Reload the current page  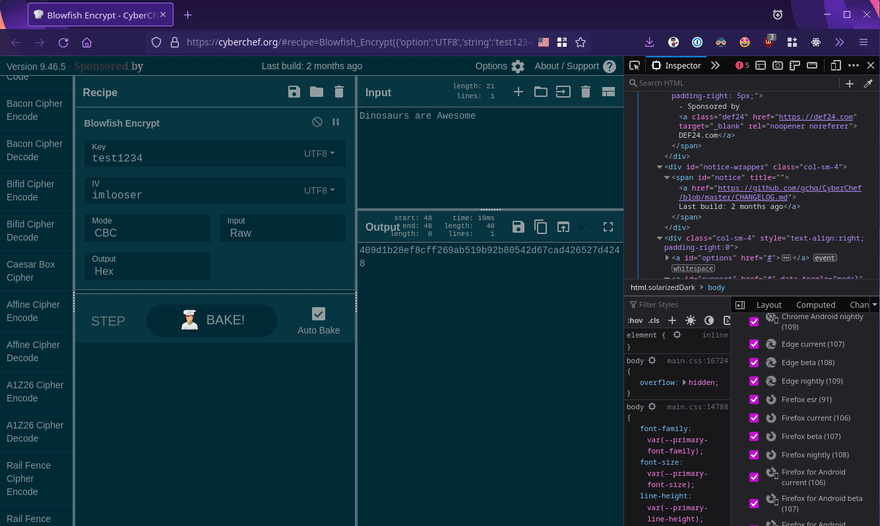pyautogui.click(x=63, y=42)
